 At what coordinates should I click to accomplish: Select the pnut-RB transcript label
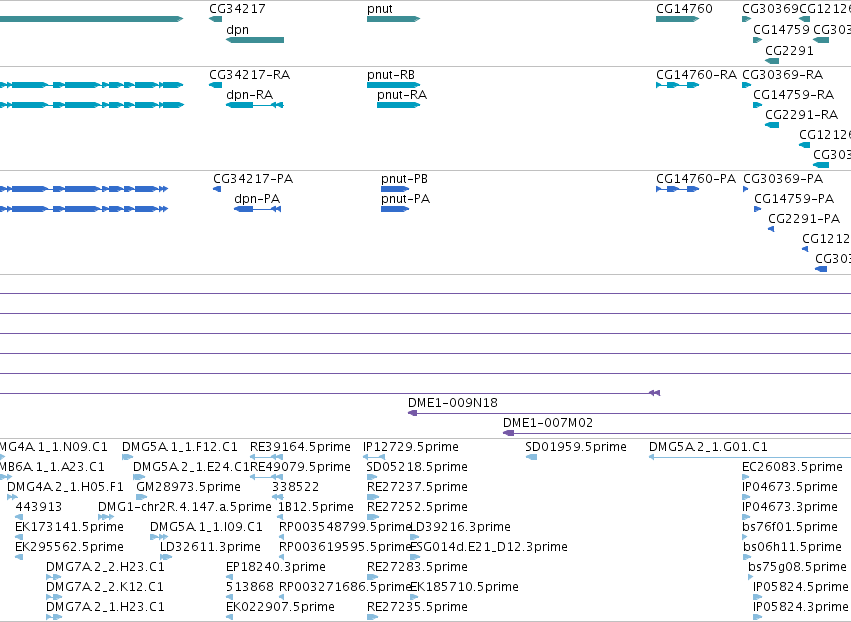[x=391, y=75]
